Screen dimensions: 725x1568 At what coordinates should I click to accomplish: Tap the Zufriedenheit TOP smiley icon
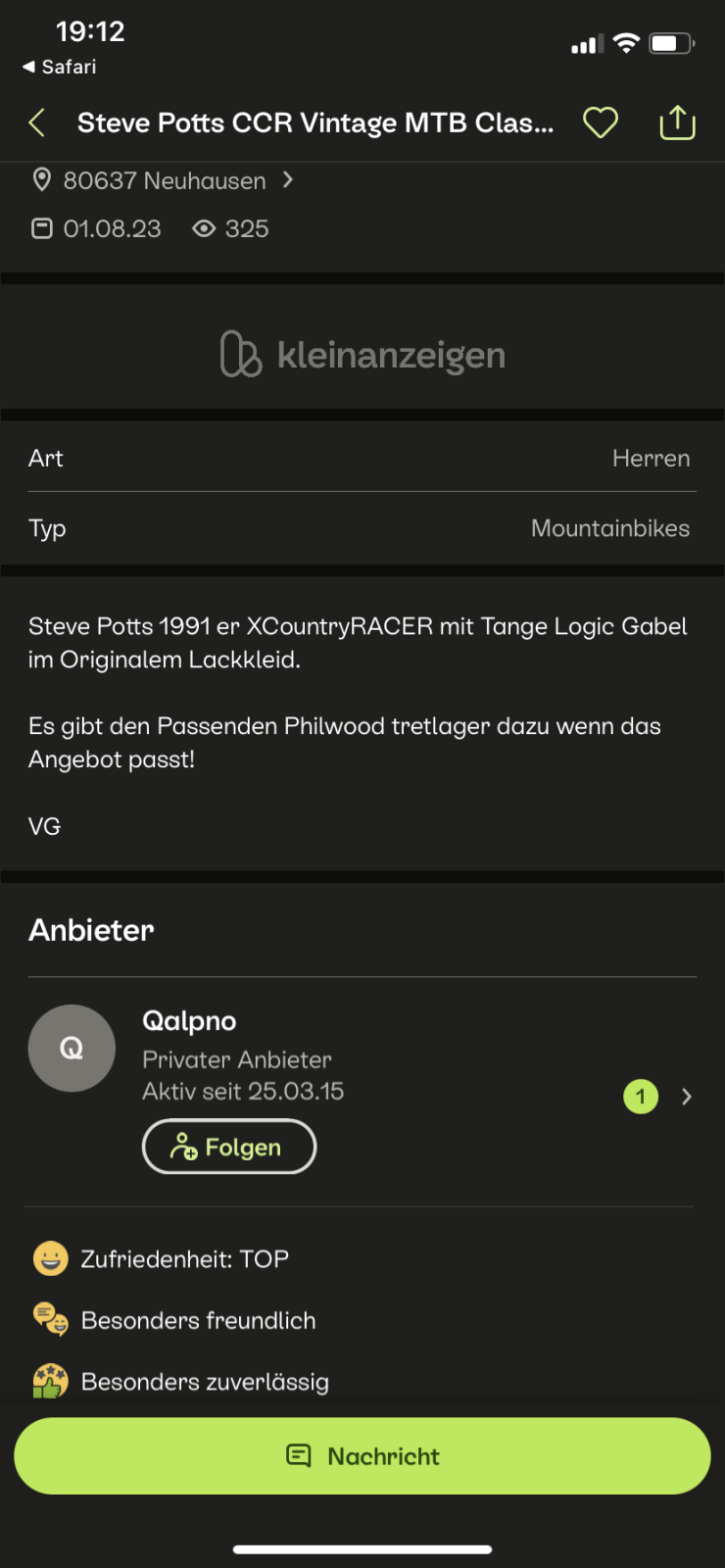[50, 1258]
